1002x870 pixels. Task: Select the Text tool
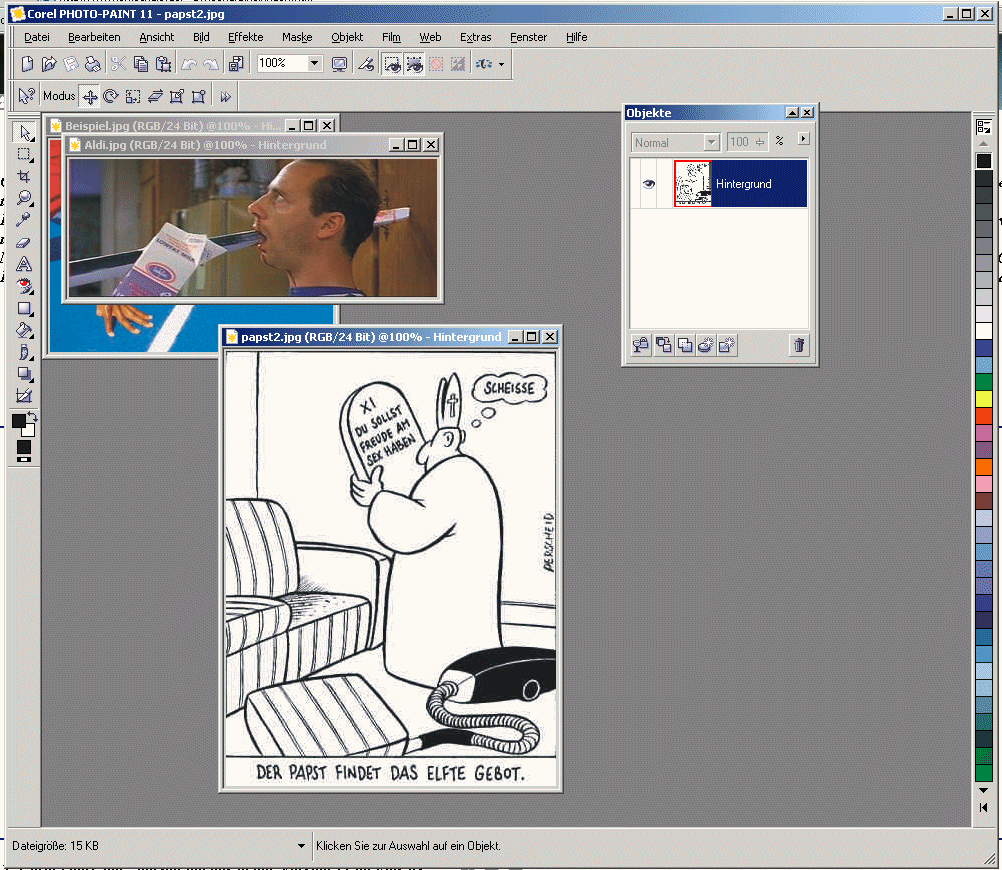(x=24, y=263)
